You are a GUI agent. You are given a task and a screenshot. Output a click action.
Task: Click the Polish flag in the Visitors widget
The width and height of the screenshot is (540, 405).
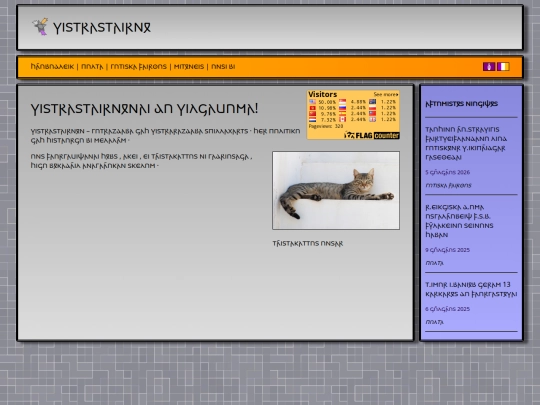(x=372, y=107)
